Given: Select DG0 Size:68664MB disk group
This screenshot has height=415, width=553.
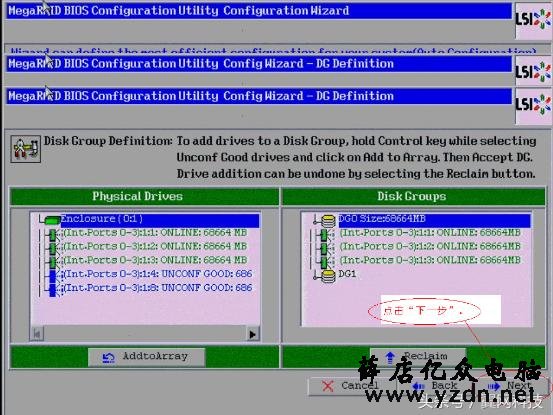Looking at the screenshot, I should tap(434, 219).
